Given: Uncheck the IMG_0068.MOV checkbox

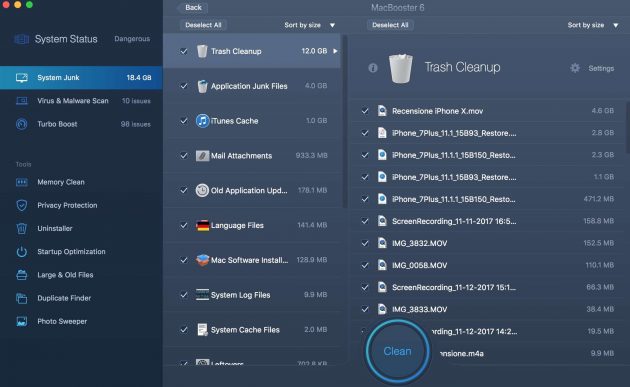Looking at the screenshot, I should 365,265.
